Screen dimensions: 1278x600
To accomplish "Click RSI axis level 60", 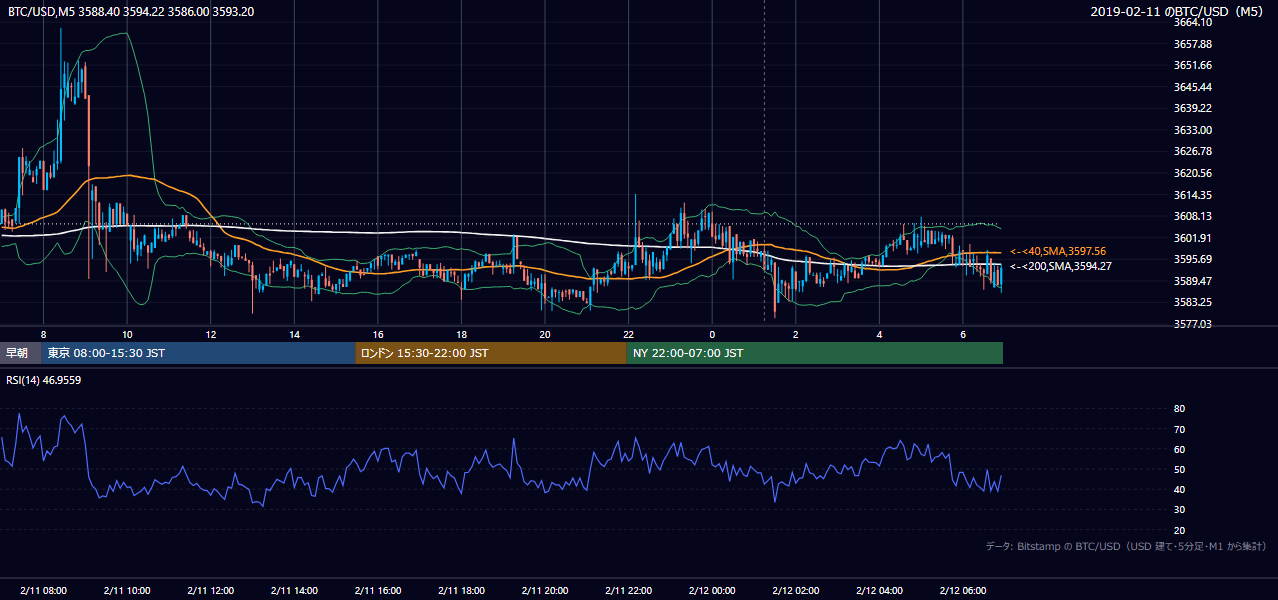I will pyautogui.click(x=1180, y=449).
